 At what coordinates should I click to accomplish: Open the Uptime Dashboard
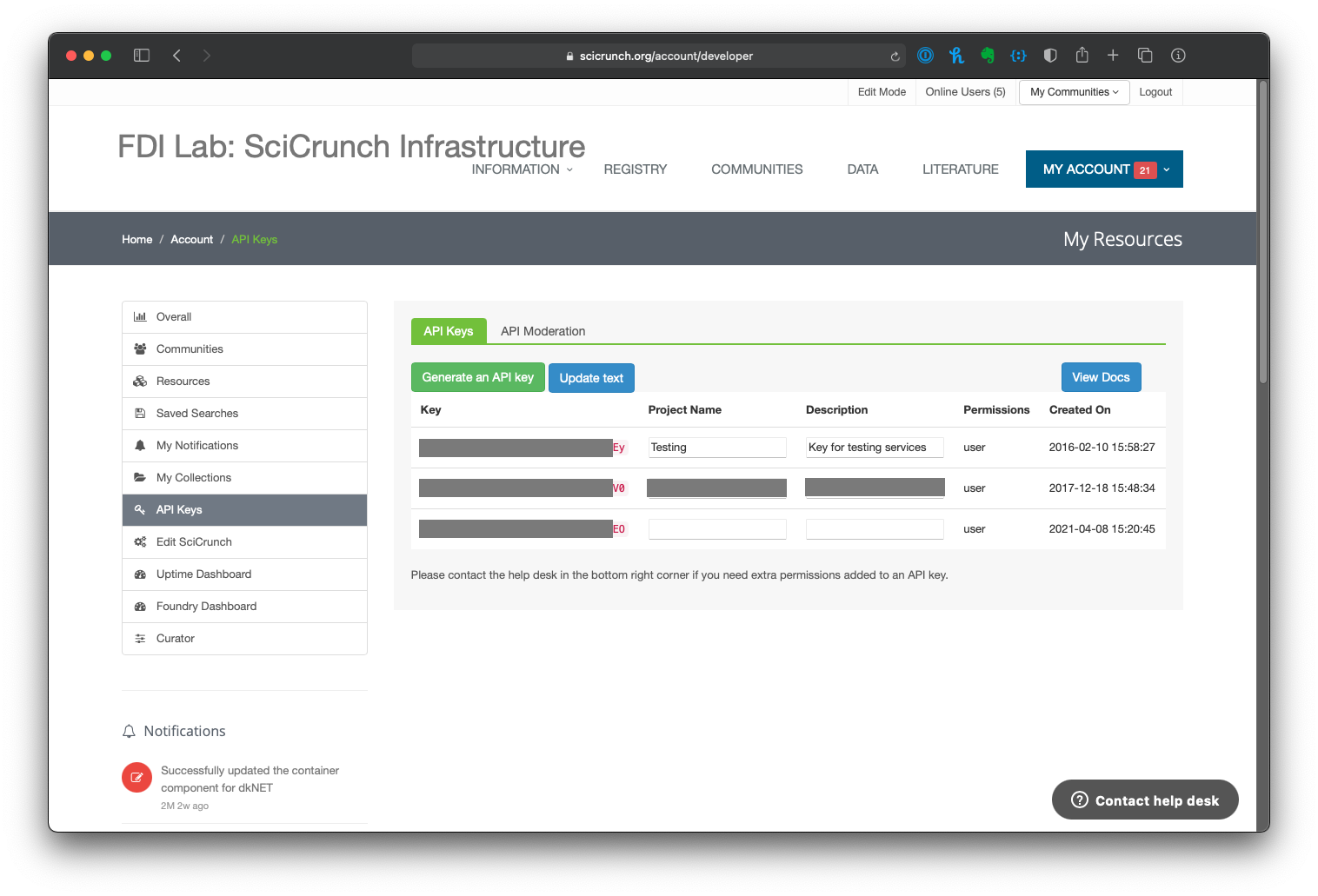pyautogui.click(x=203, y=574)
